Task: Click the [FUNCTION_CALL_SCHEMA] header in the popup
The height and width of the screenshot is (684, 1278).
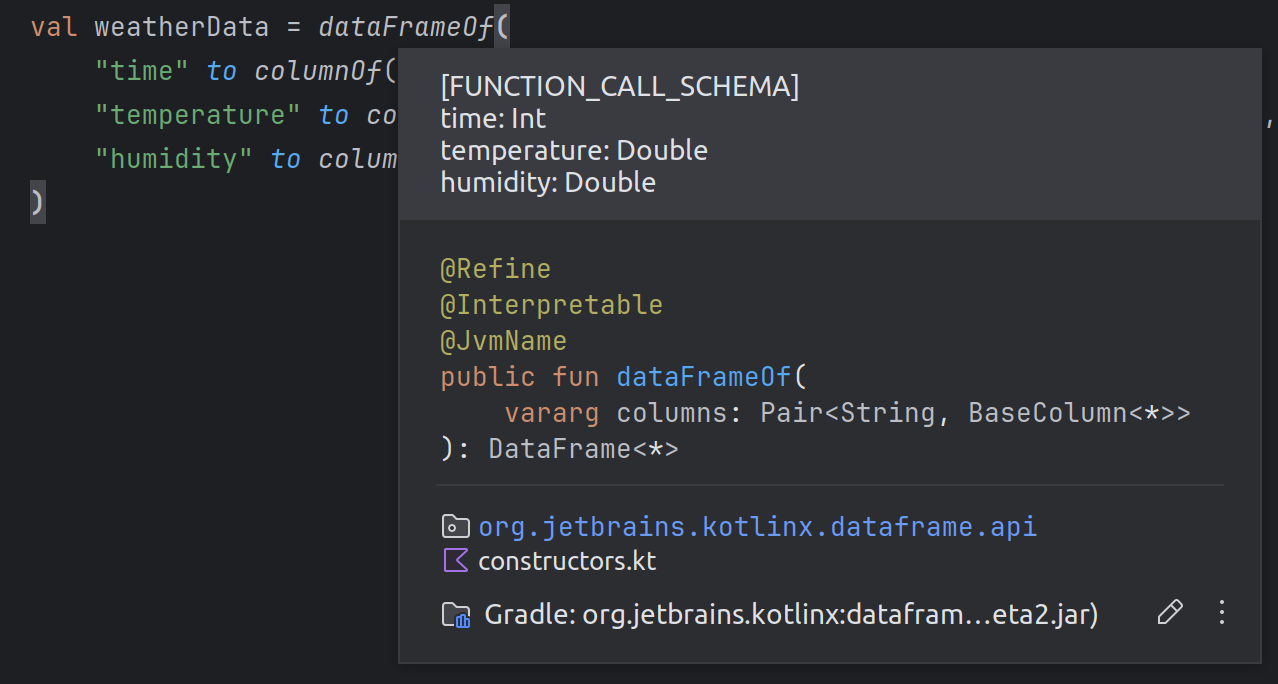Action: click(x=619, y=86)
